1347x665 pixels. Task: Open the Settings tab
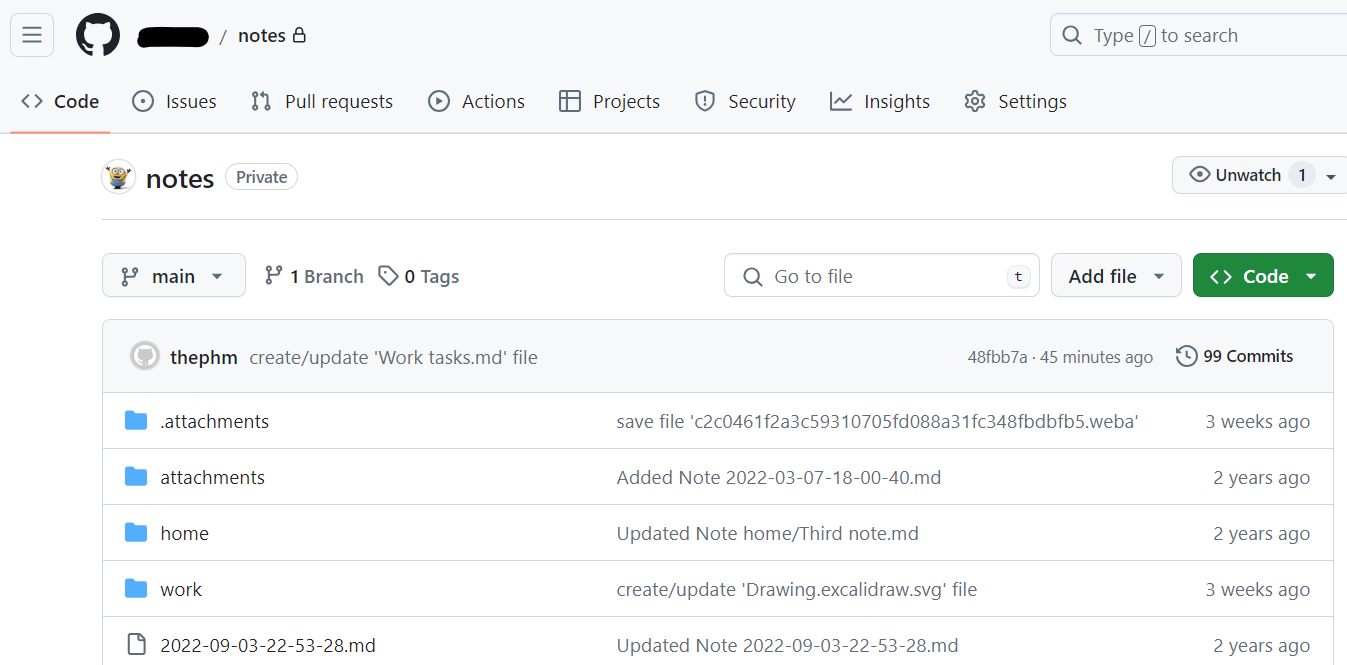[1015, 101]
